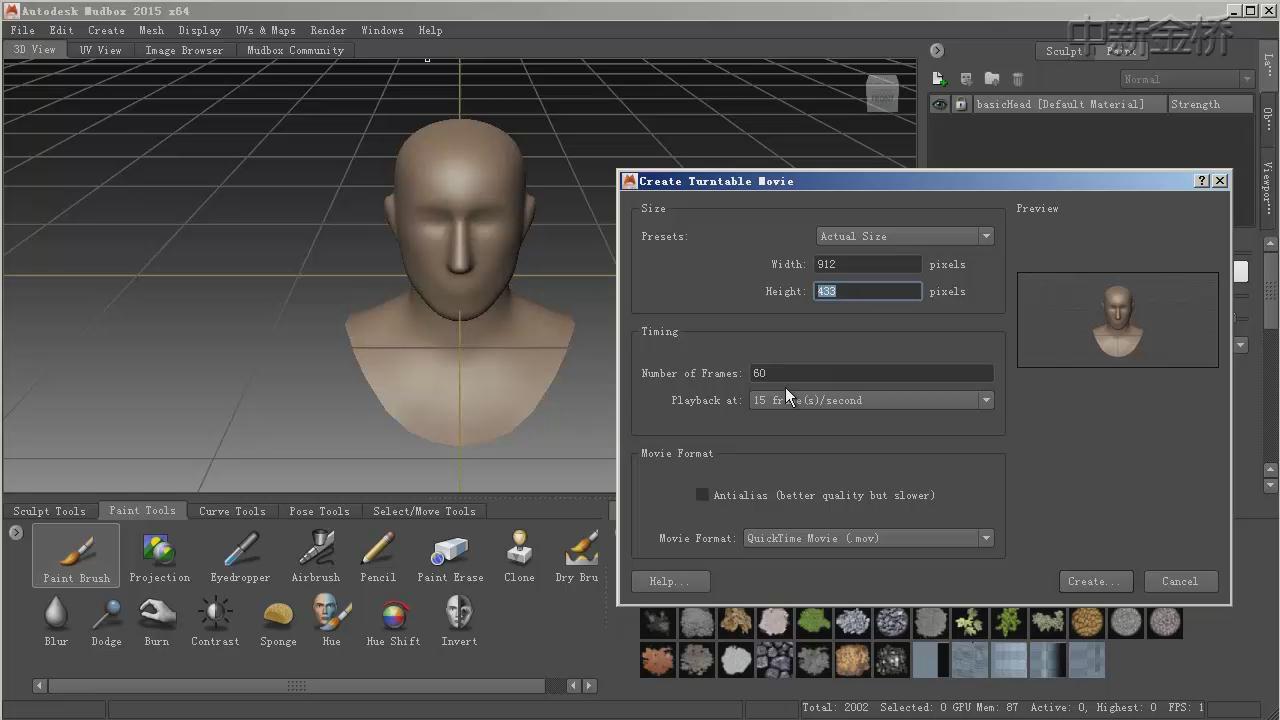Click the layer mask icon
The image size is (1280, 720).
966,79
